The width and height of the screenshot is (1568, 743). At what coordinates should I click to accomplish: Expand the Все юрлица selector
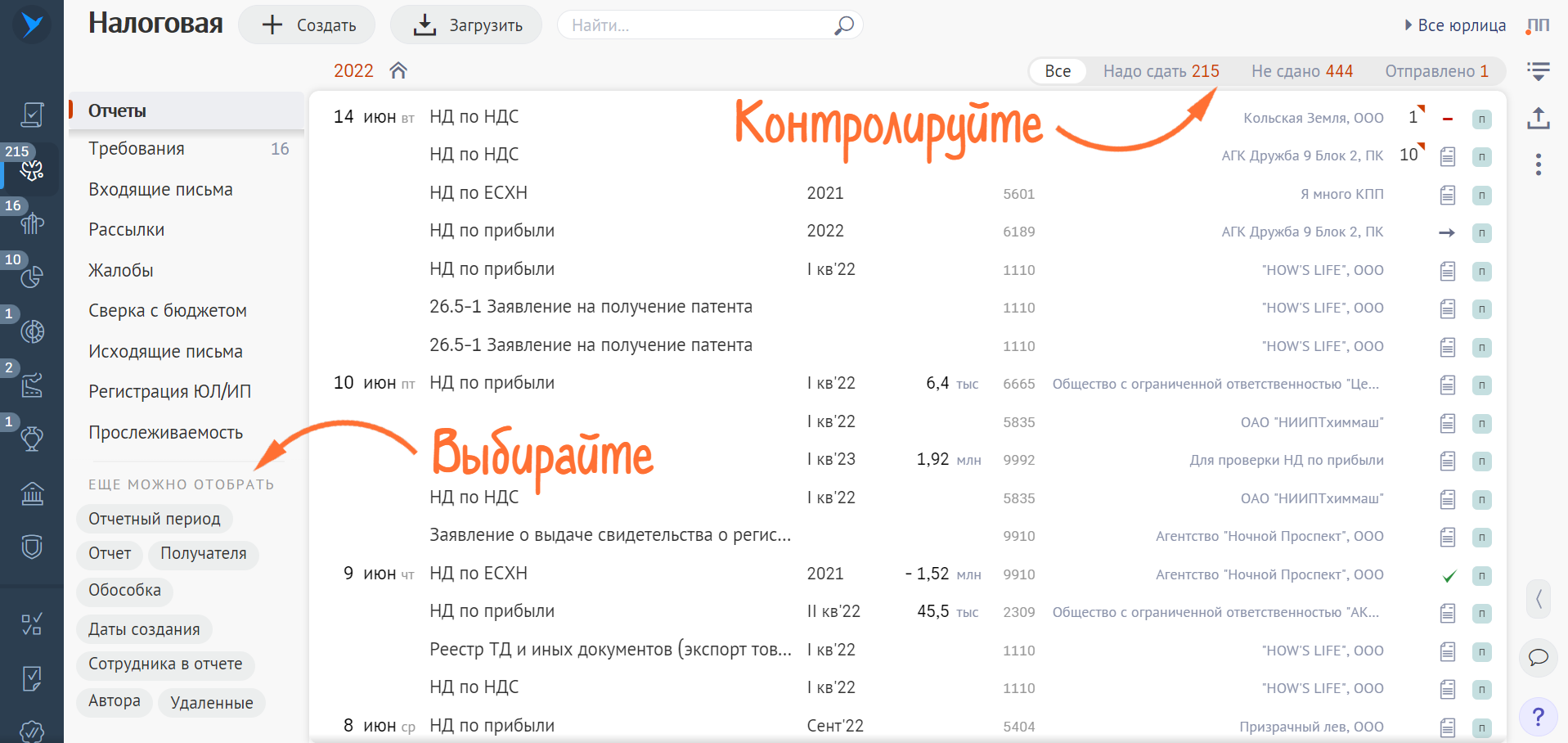tap(1455, 25)
